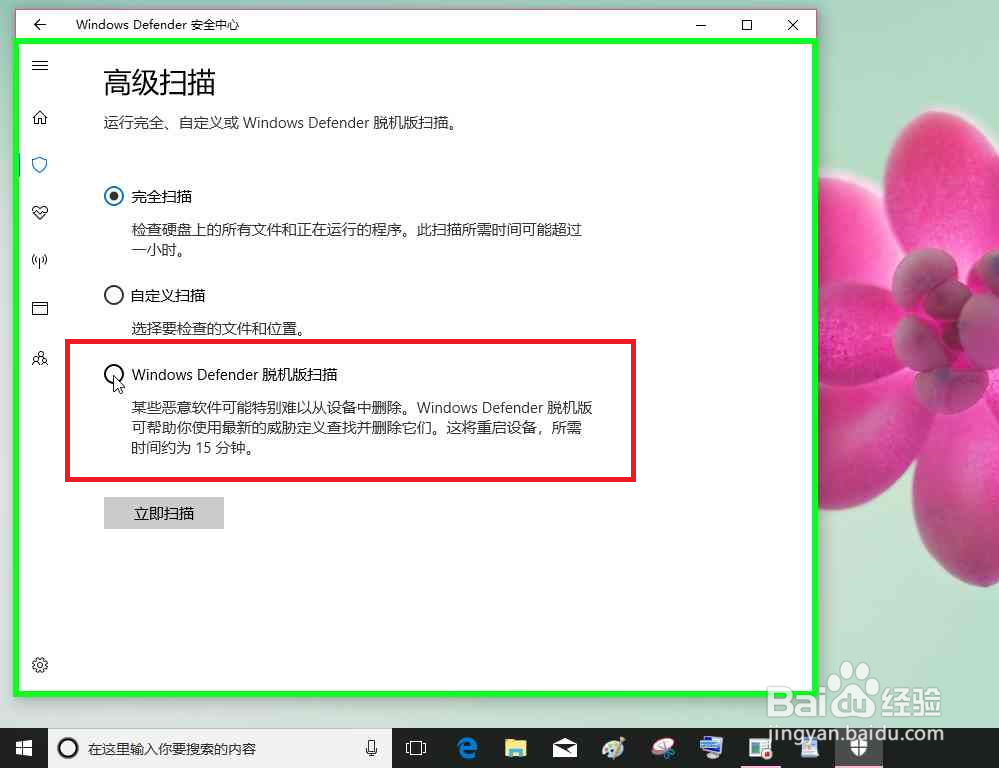Open Snipping Tool on taskbar
The height and width of the screenshot is (768, 999).
pos(663,748)
